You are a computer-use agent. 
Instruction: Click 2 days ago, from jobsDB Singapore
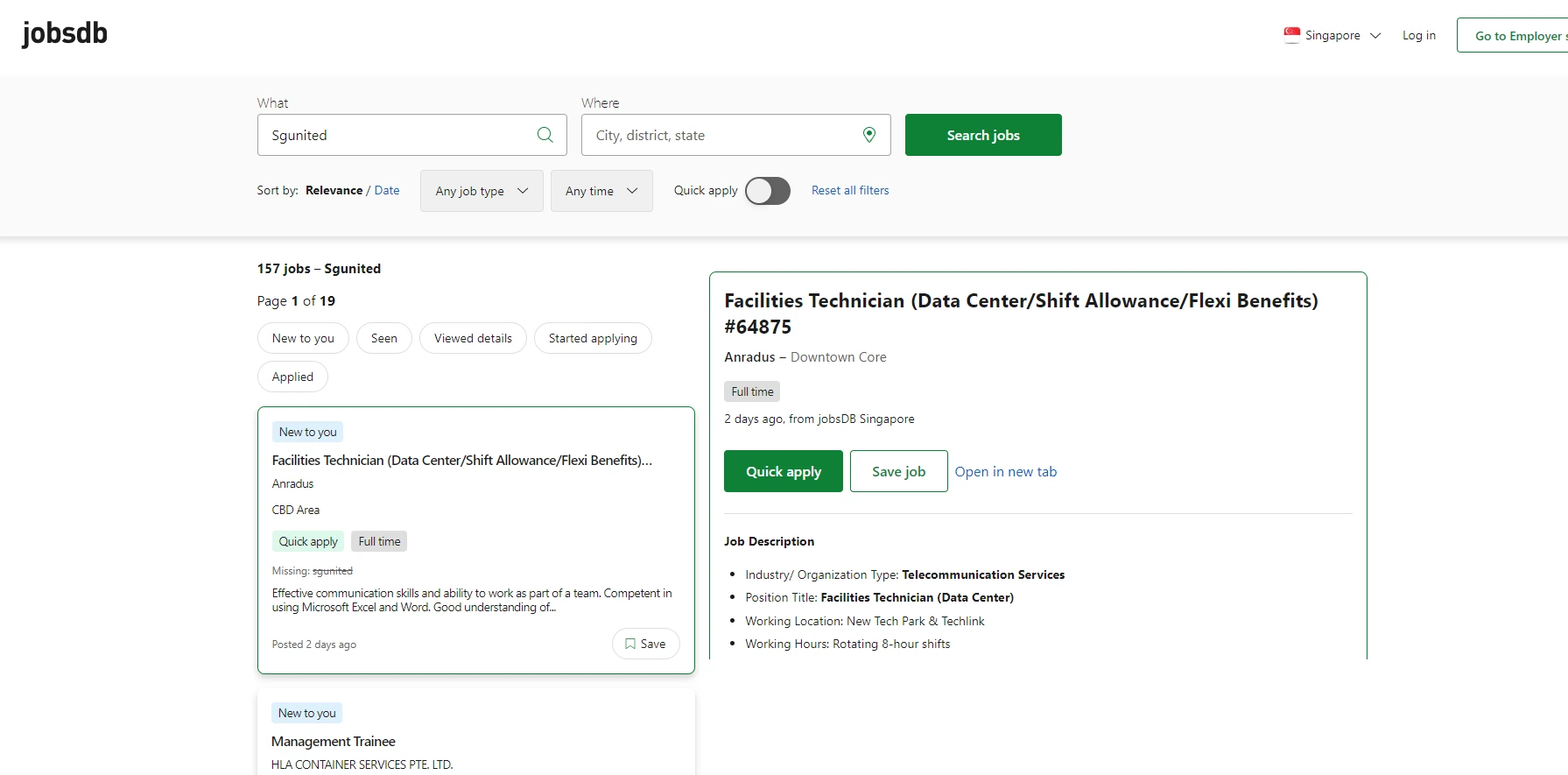pos(819,419)
